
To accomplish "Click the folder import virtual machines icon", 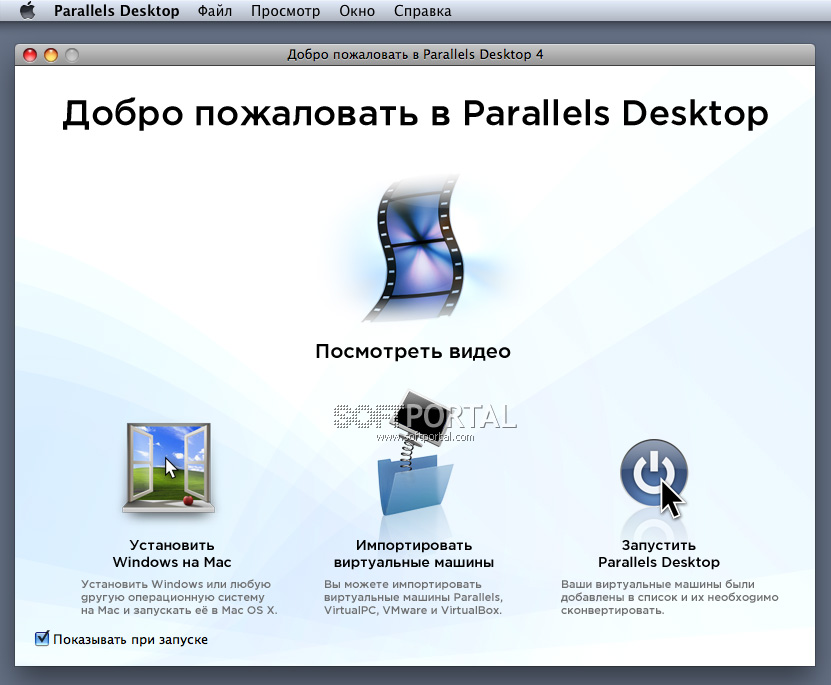I will [415, 453].
